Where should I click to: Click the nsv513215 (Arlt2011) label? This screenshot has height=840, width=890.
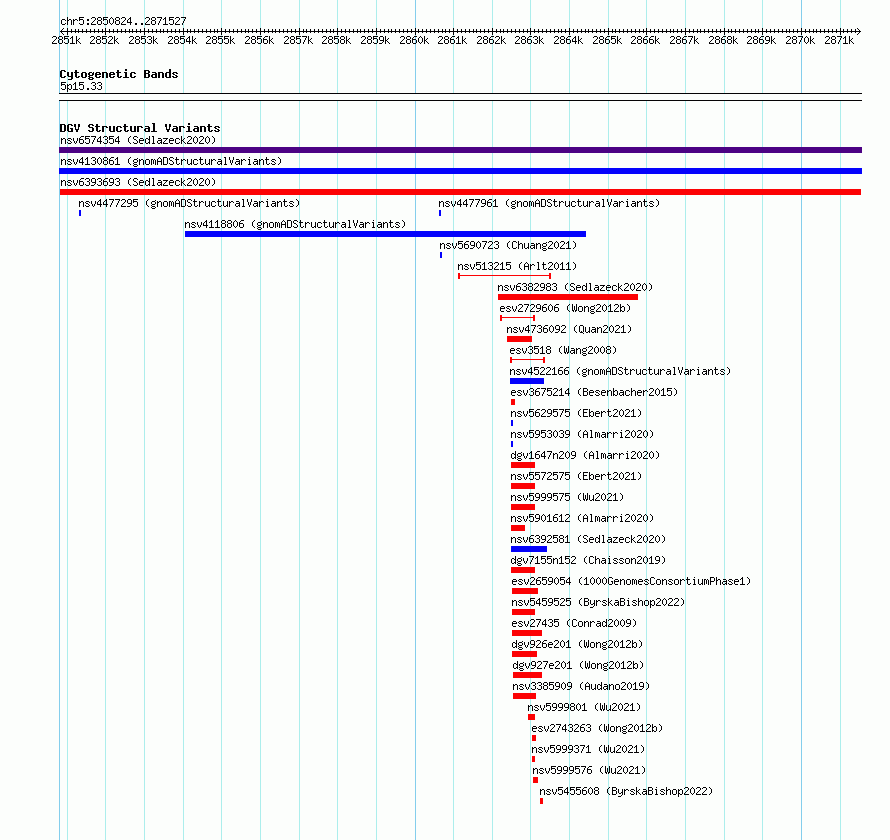click(x=517, y=266)
